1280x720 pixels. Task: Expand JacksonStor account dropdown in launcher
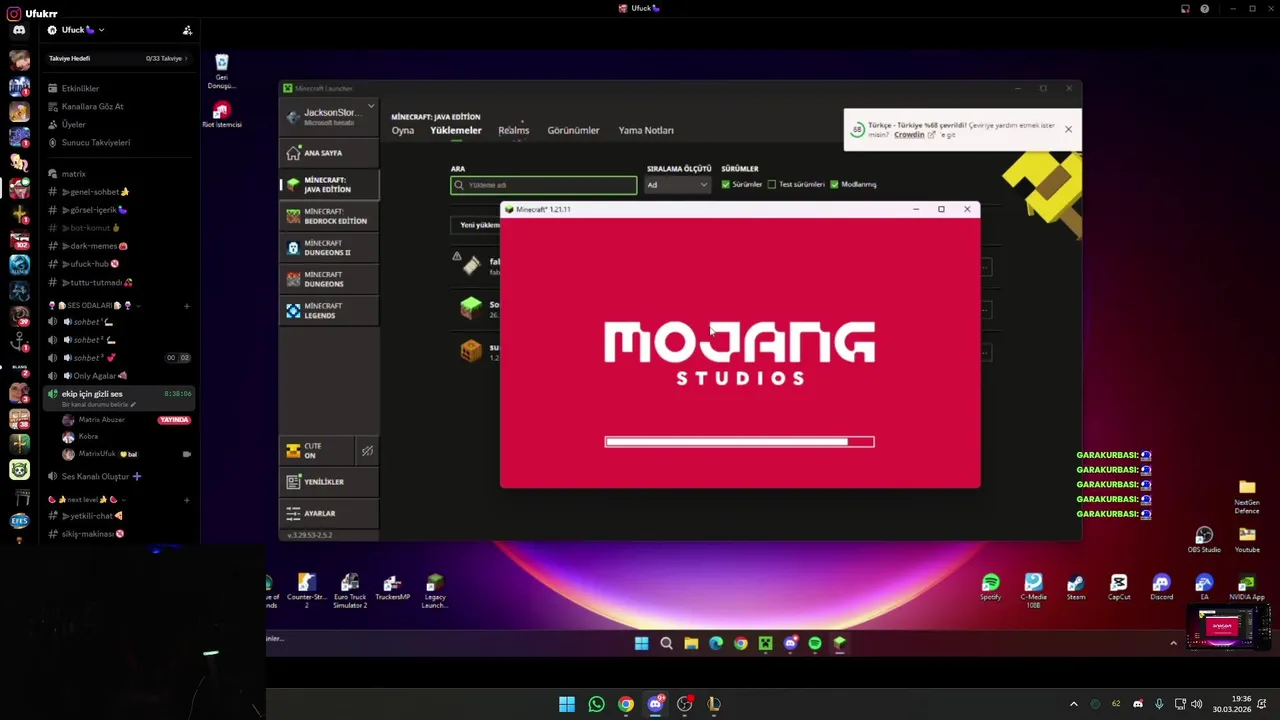tap(371, 106)
